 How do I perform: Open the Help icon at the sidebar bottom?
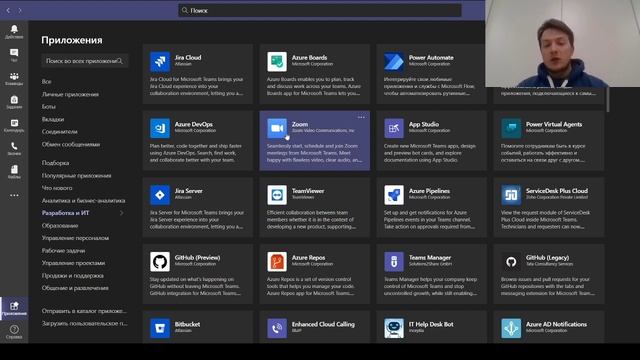14,329
